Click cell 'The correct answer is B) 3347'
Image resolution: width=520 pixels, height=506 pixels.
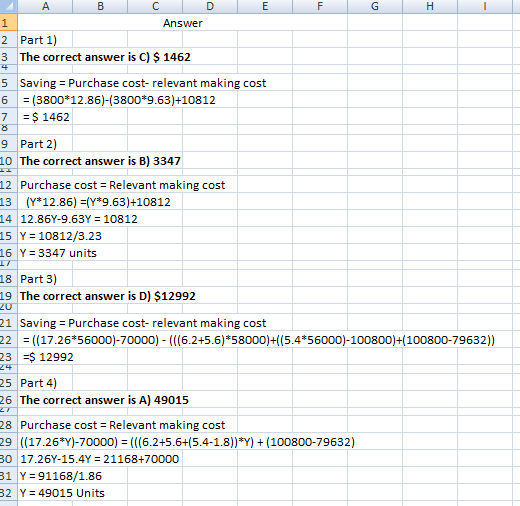point(100,161)
